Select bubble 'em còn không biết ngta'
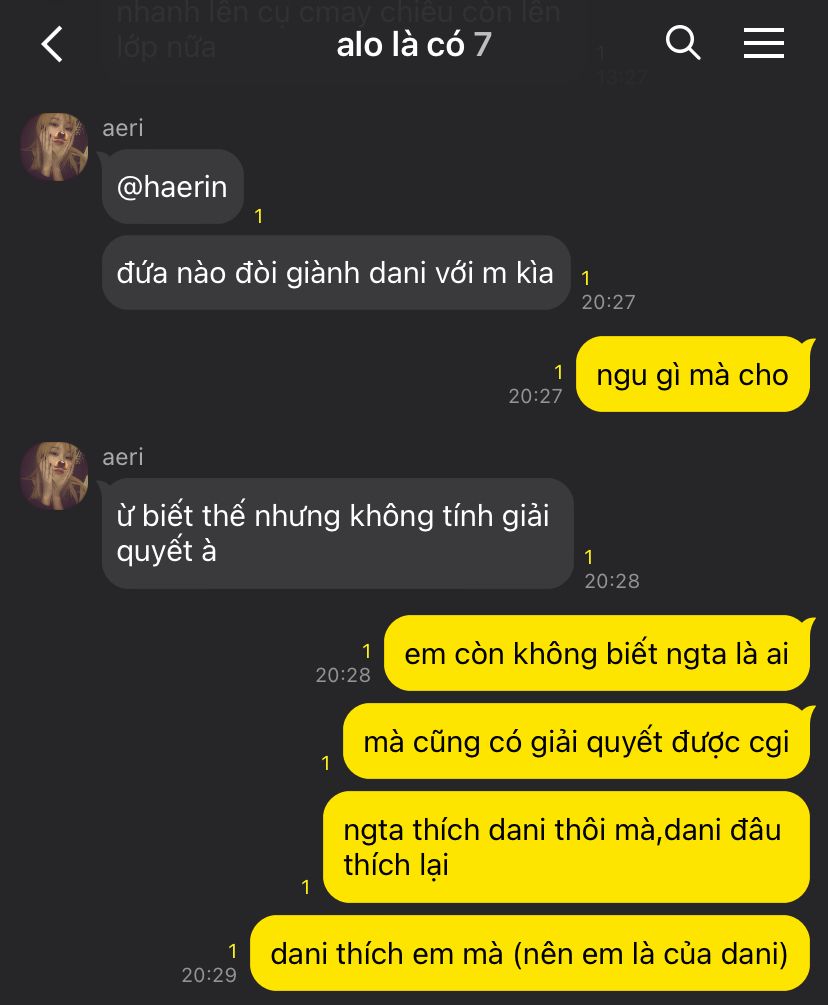 (x=597, y=654)
